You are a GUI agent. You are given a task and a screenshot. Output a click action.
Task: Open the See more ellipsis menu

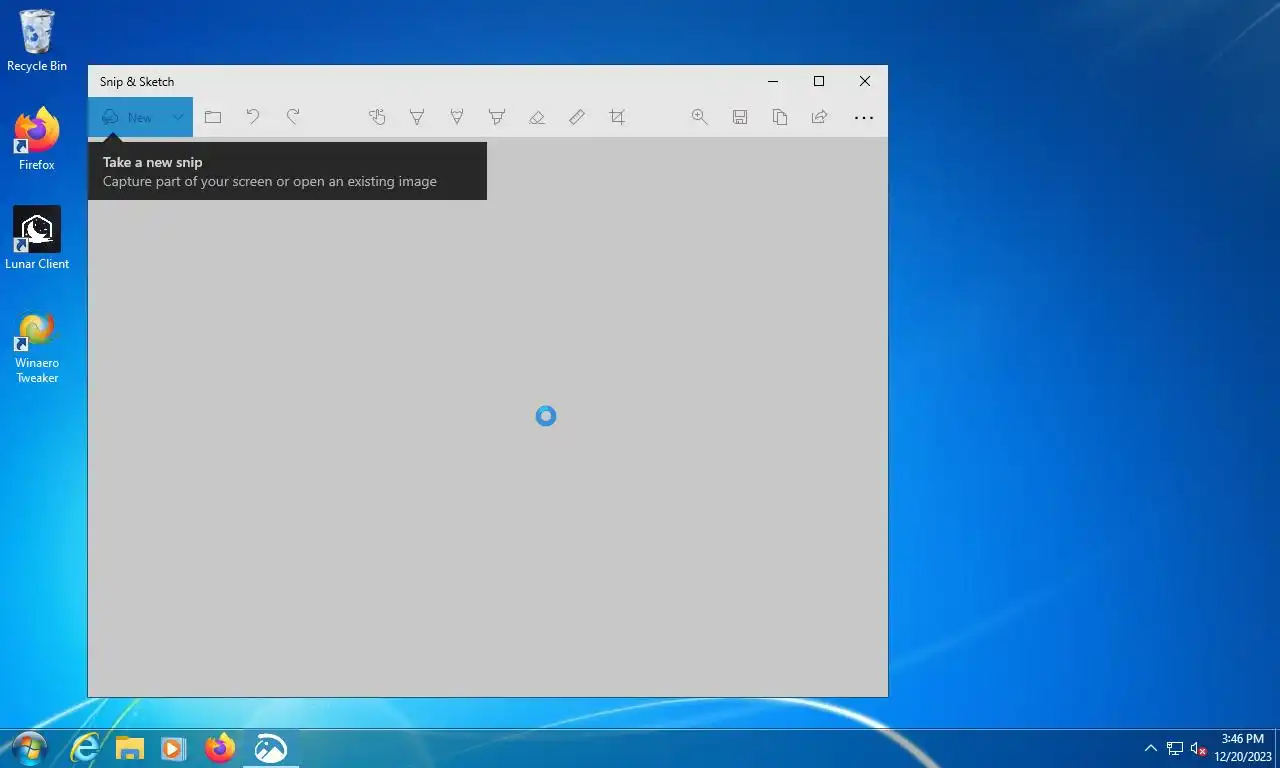coord(864,117)
